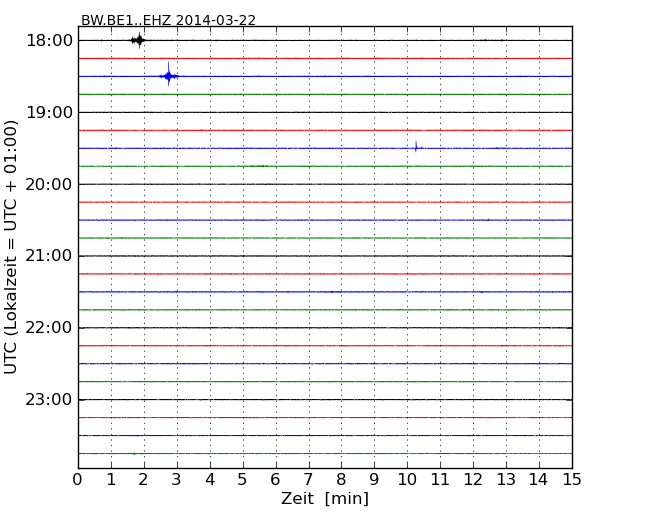Click the small blue spike near minute 10
This screenshot has width=650, height=520.
416,147
